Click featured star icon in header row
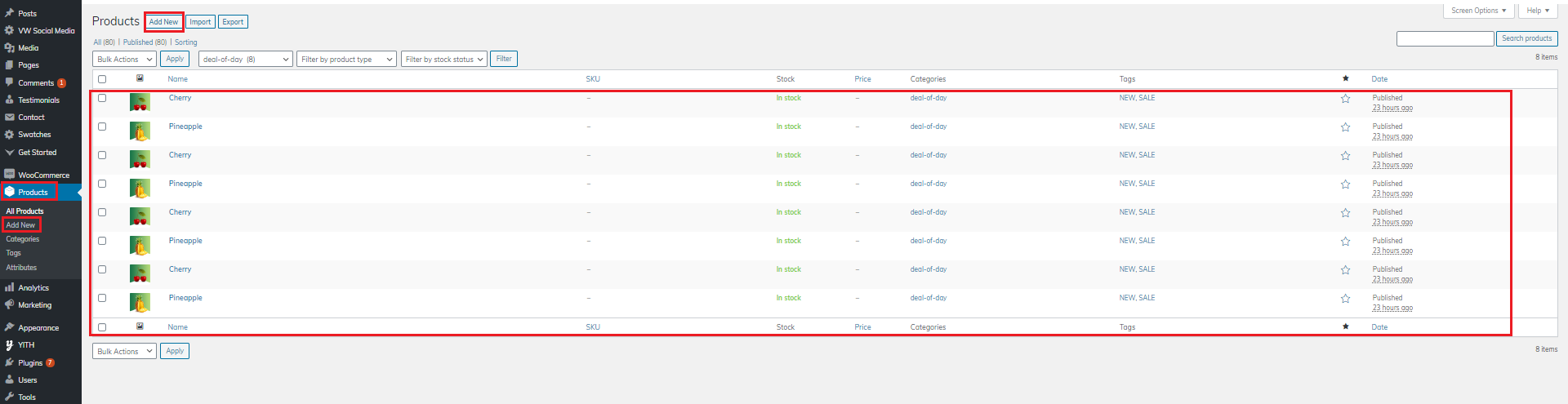This screenshot has height=404, width=1568. (1345, 78)
